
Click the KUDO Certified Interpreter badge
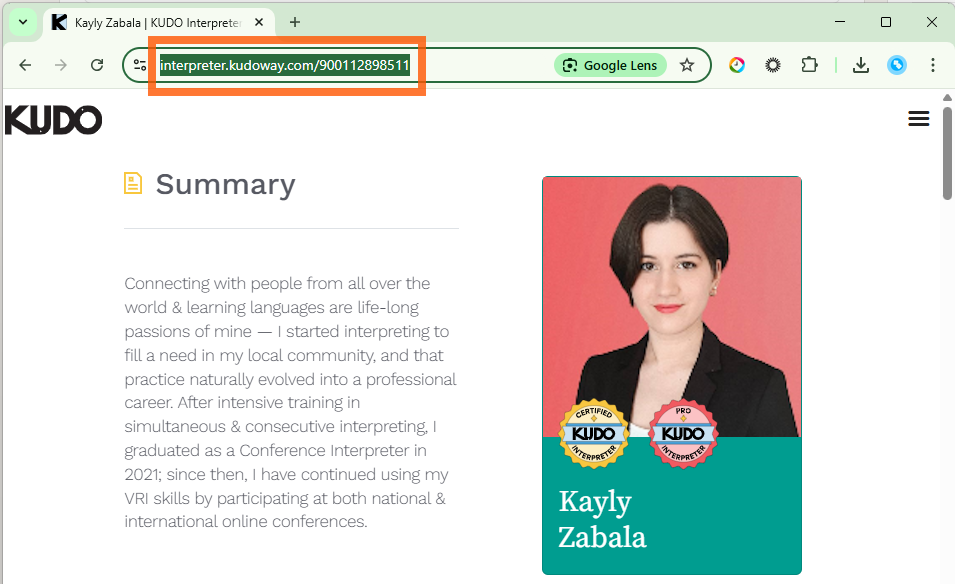[x=594, y=434]
